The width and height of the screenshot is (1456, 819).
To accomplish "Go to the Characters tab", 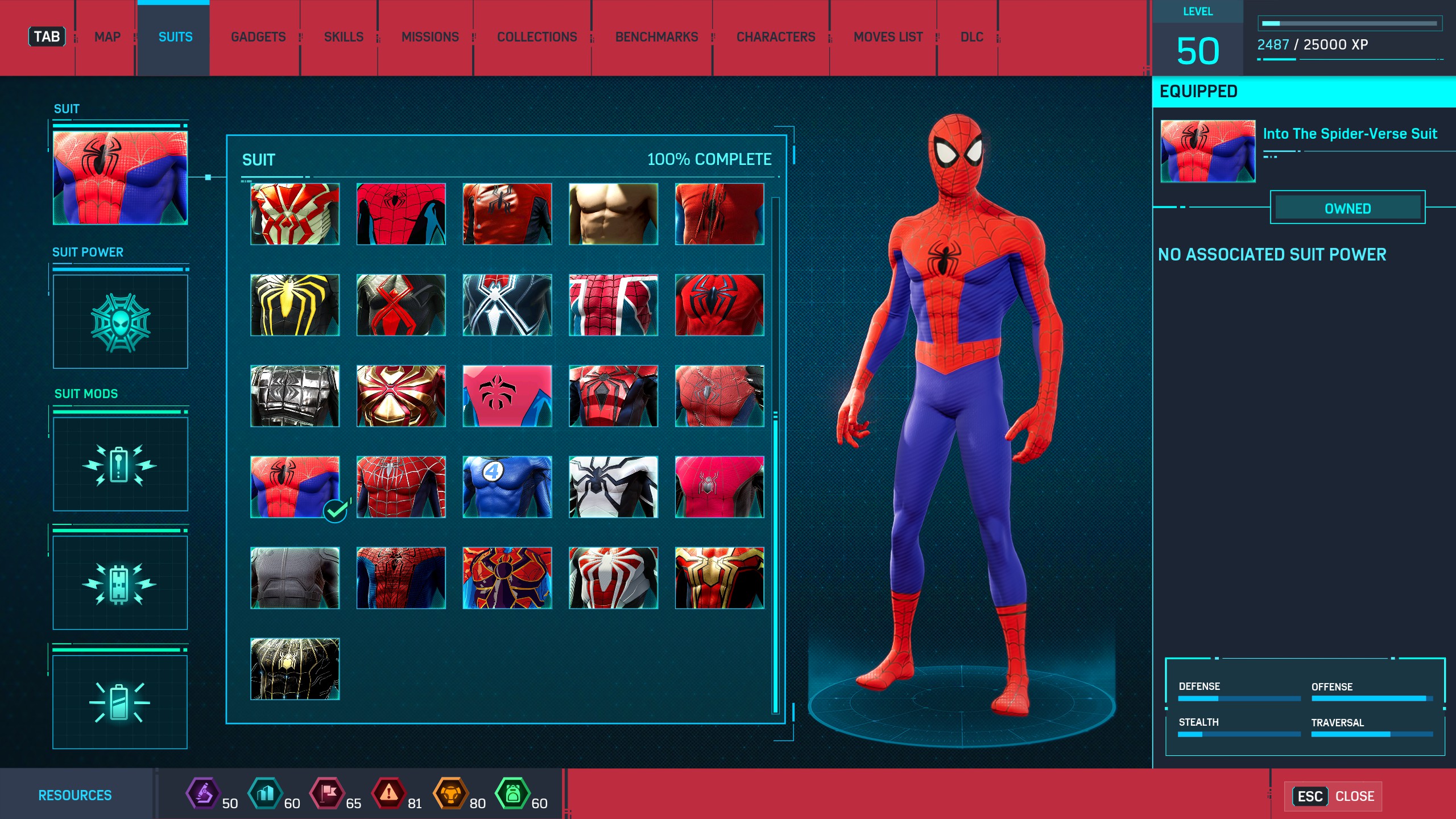I will pyautogui.click(x=776, y=37).
